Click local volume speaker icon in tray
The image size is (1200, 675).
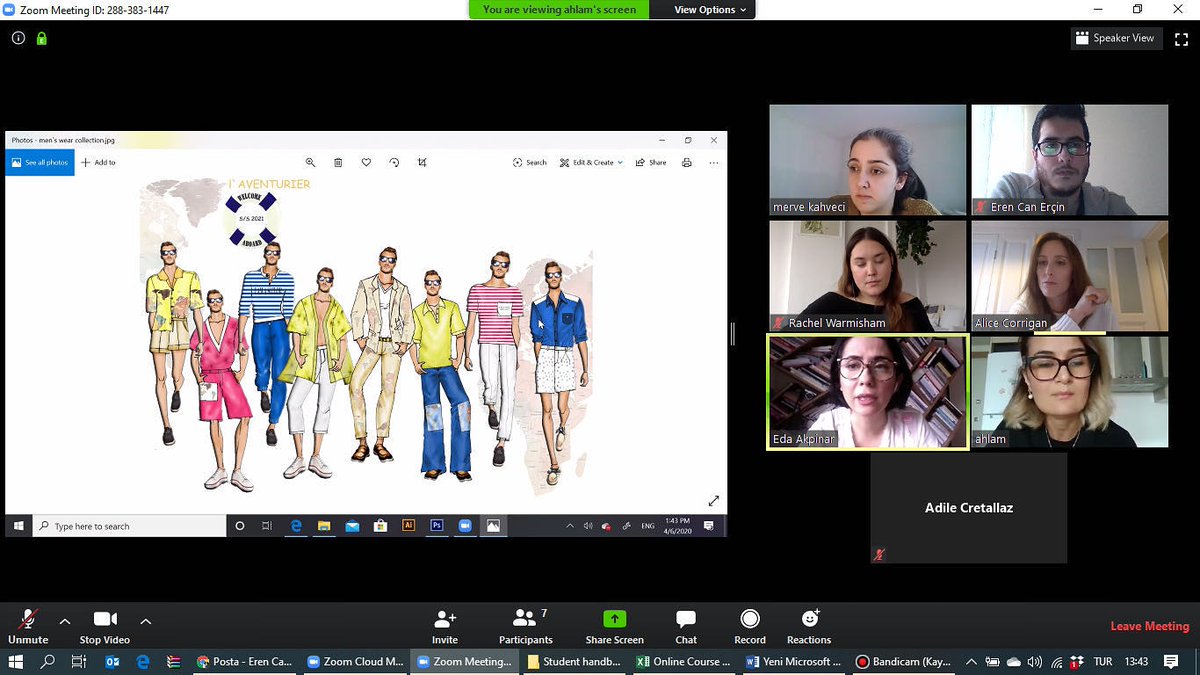coord(1033,662)
